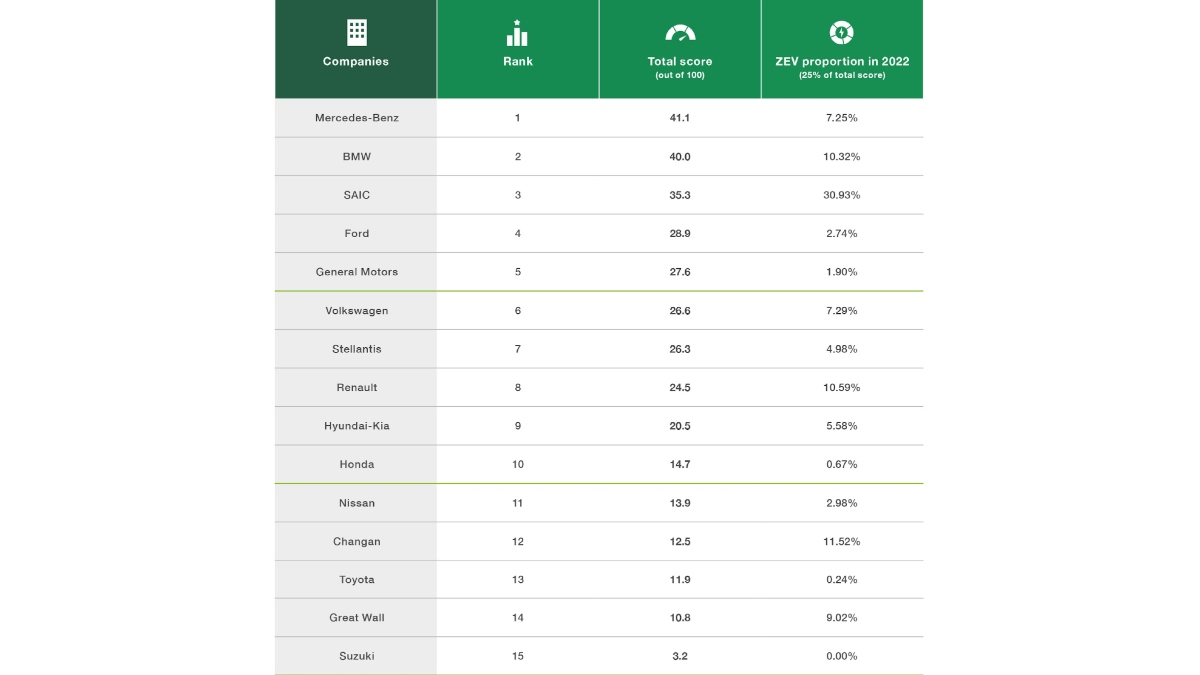
Task: Click Renault's 10.59% ZEV proportion
Action: click(x=842, y=388)
